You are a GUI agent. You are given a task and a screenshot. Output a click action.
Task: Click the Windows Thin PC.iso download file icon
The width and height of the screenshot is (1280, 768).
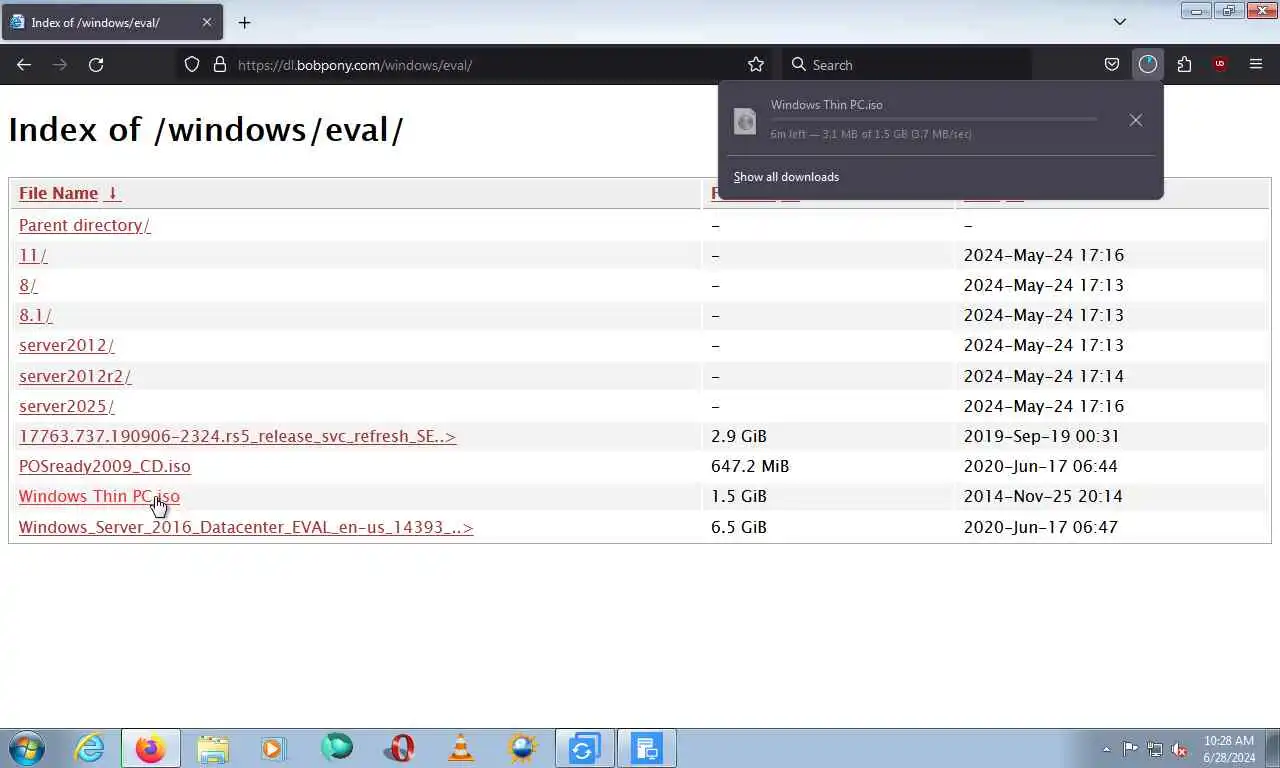745,120
